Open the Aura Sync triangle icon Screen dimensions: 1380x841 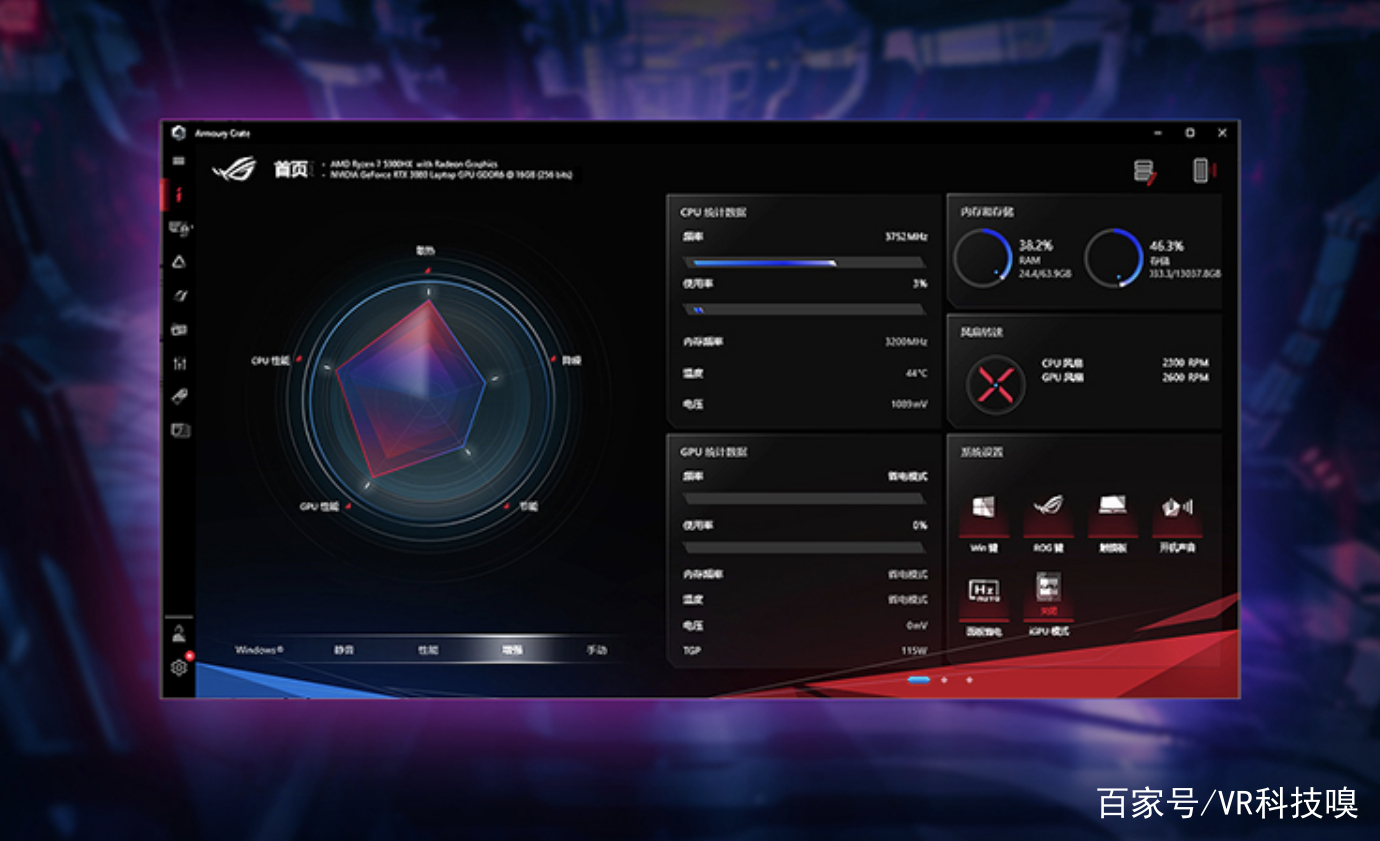[179, 262]
